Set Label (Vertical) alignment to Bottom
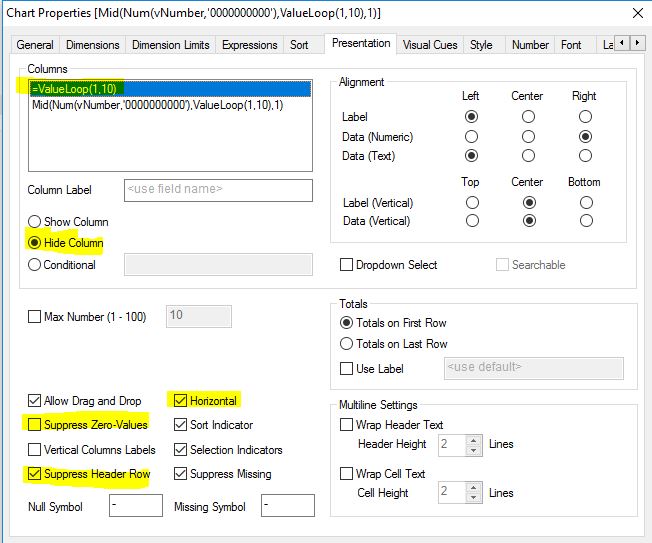This screenshot has height=543, width=652. (586, 202)
